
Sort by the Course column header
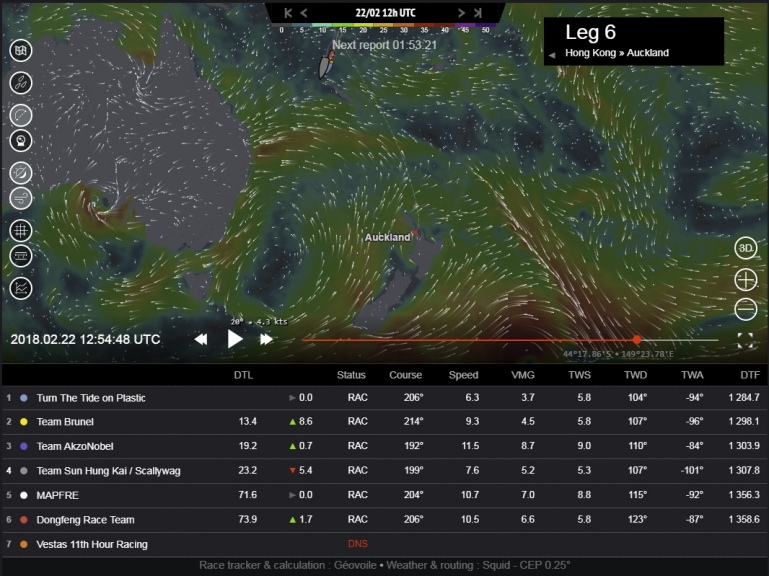pos(406,375)
